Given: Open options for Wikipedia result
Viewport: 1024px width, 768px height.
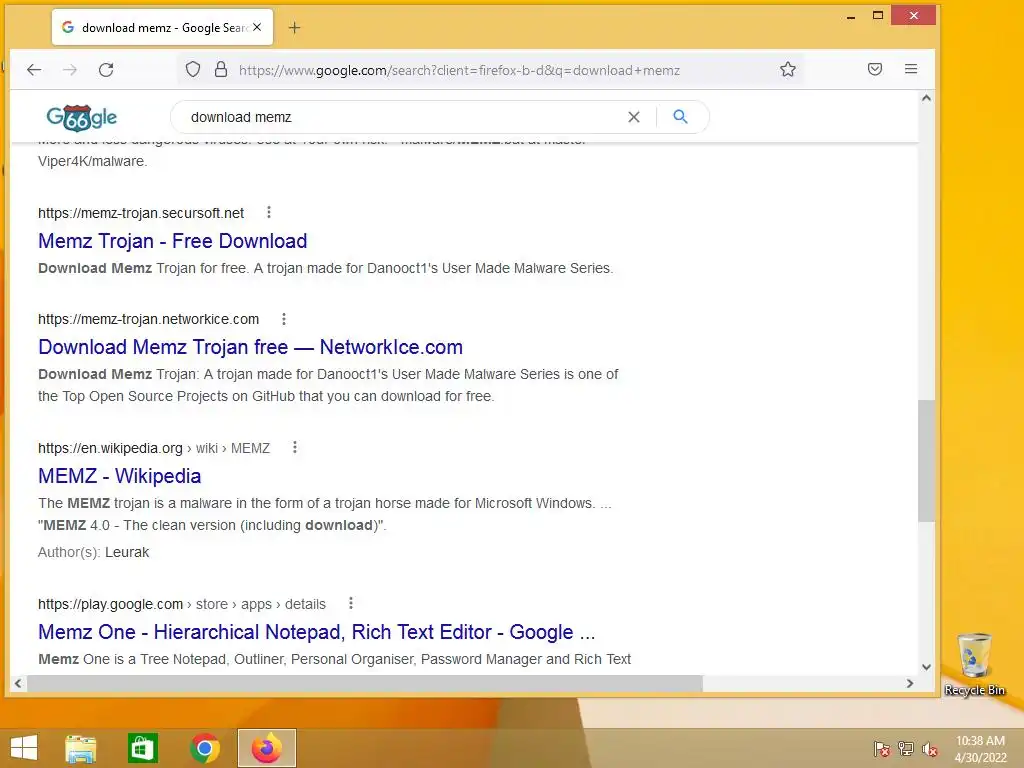Looking at the screenshot, I should (x=295, y=447).
